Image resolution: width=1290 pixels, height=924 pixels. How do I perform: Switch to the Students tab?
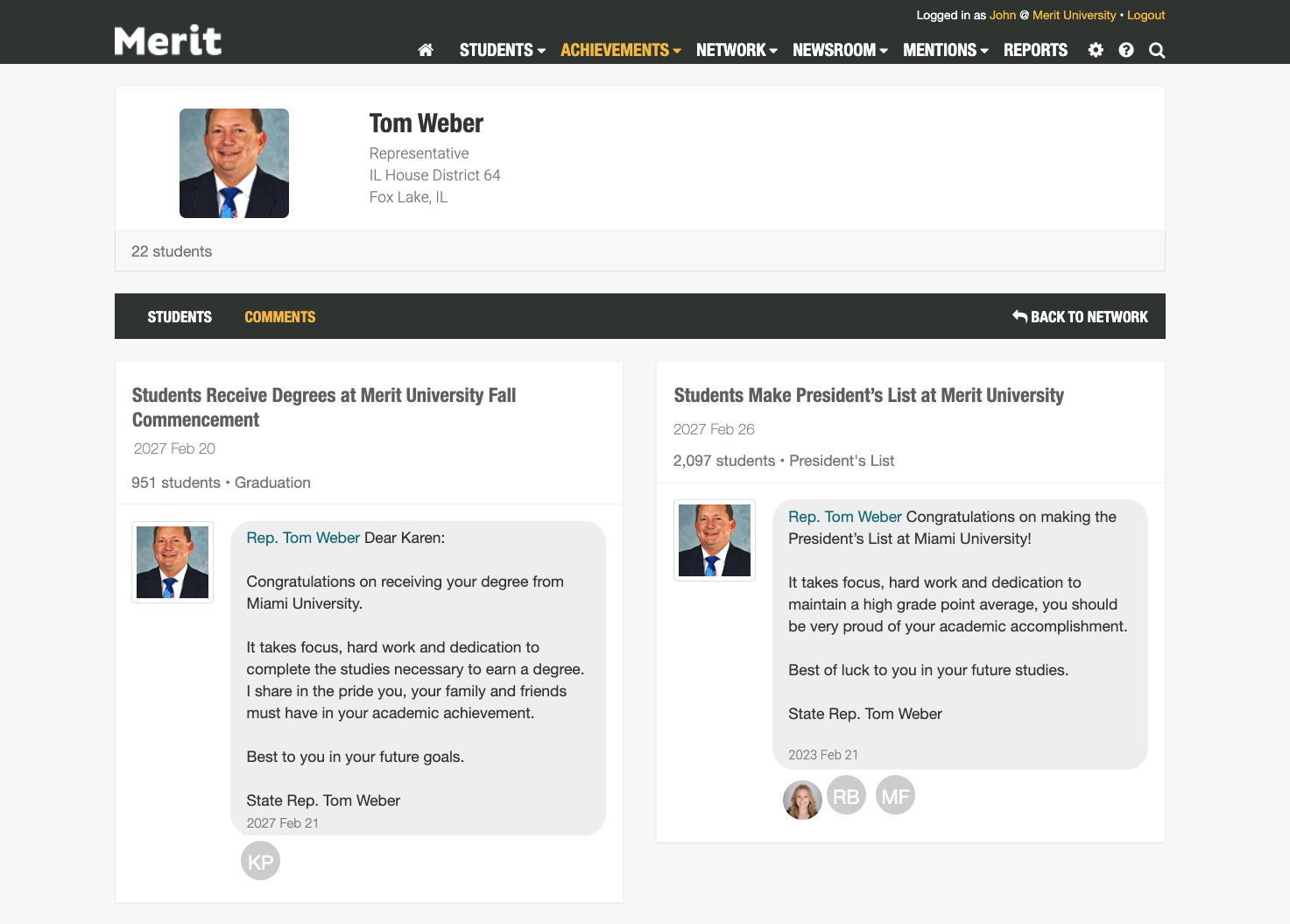(180, 316)
